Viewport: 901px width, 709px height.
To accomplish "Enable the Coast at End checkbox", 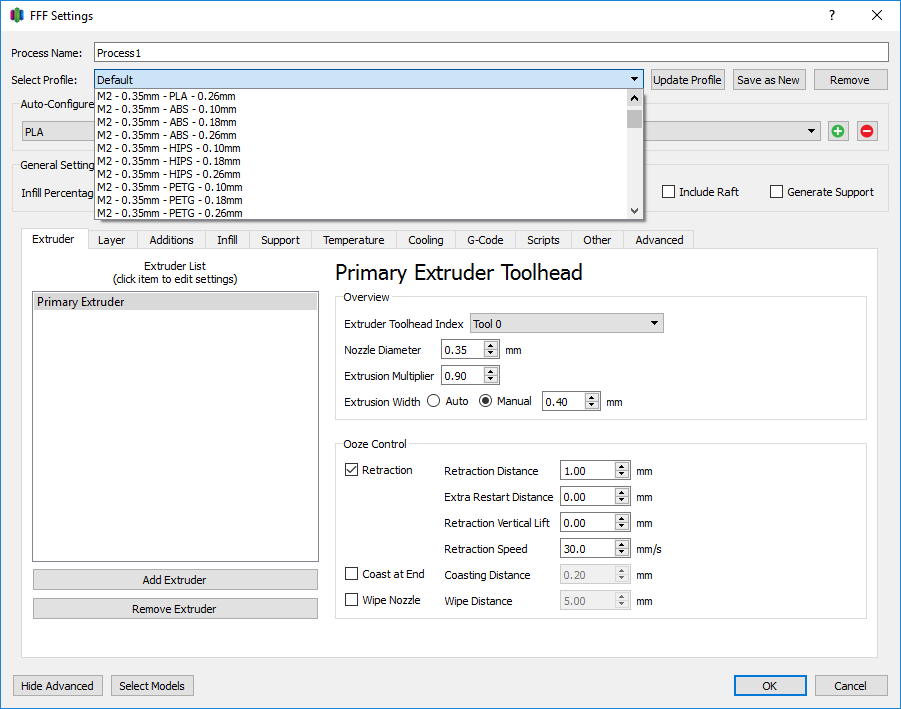I will point(352,574).
